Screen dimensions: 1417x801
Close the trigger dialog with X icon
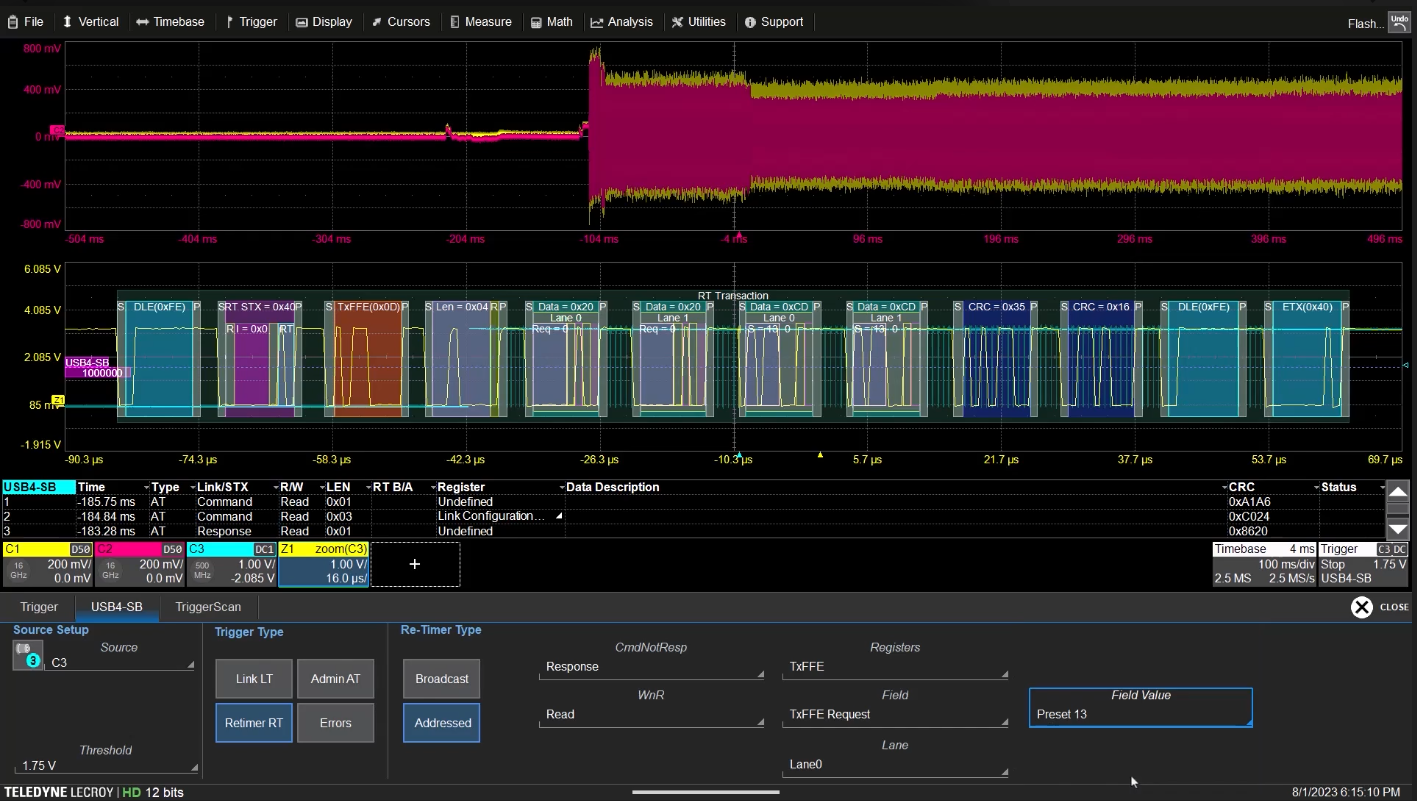1361,607
